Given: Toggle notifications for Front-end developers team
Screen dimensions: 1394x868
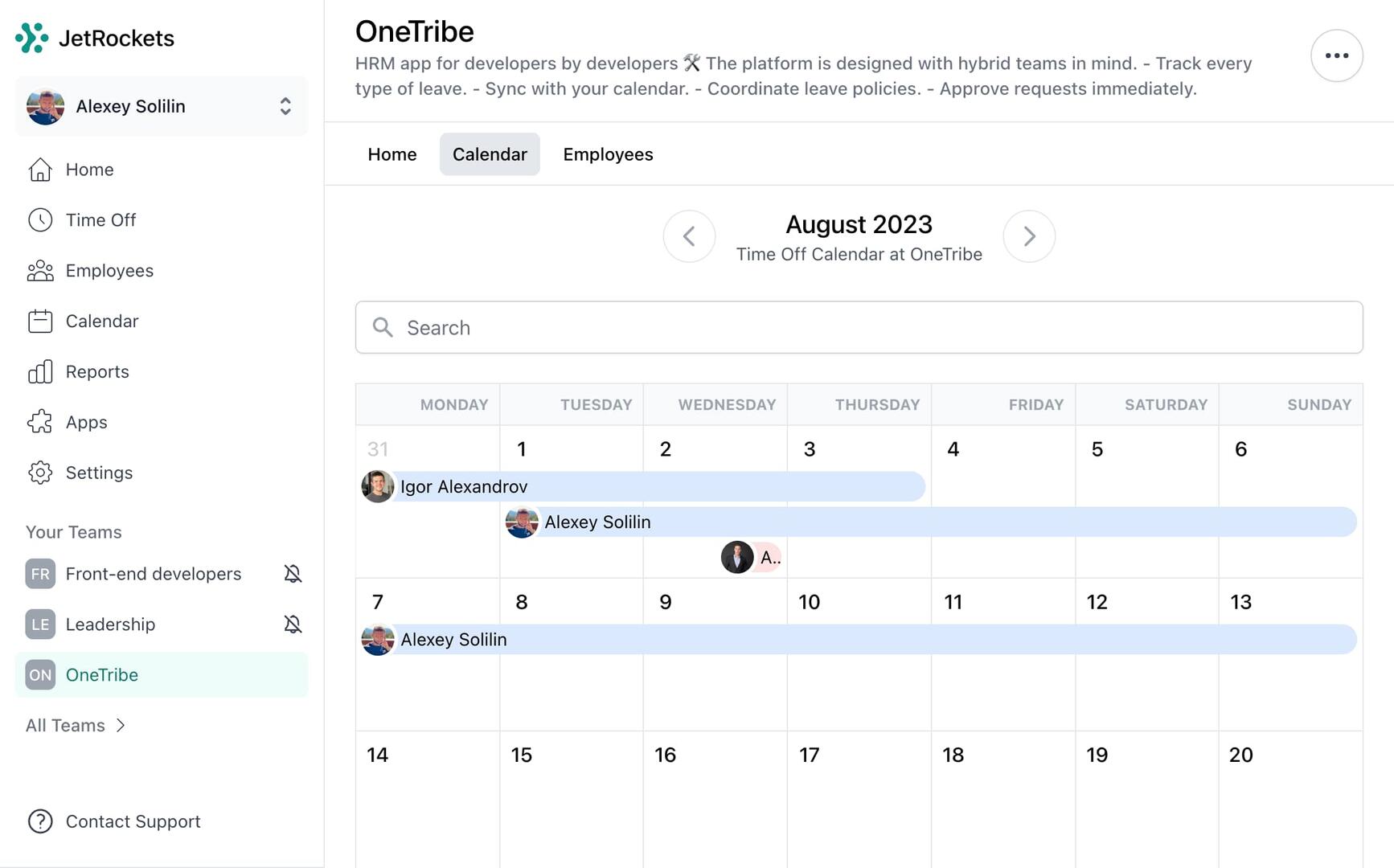Looking at the screenshot, I should point(293,574).
